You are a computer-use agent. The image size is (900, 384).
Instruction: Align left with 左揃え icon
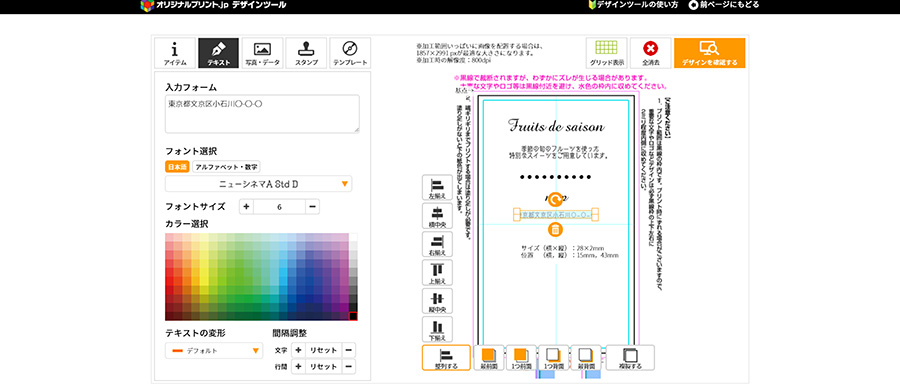click(437, 188)
